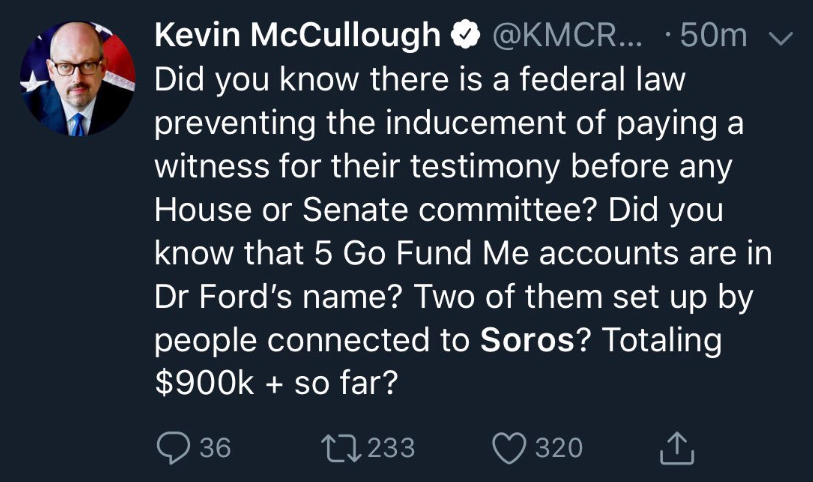Click the '$900k + so far?' text

tap(276, 383)
